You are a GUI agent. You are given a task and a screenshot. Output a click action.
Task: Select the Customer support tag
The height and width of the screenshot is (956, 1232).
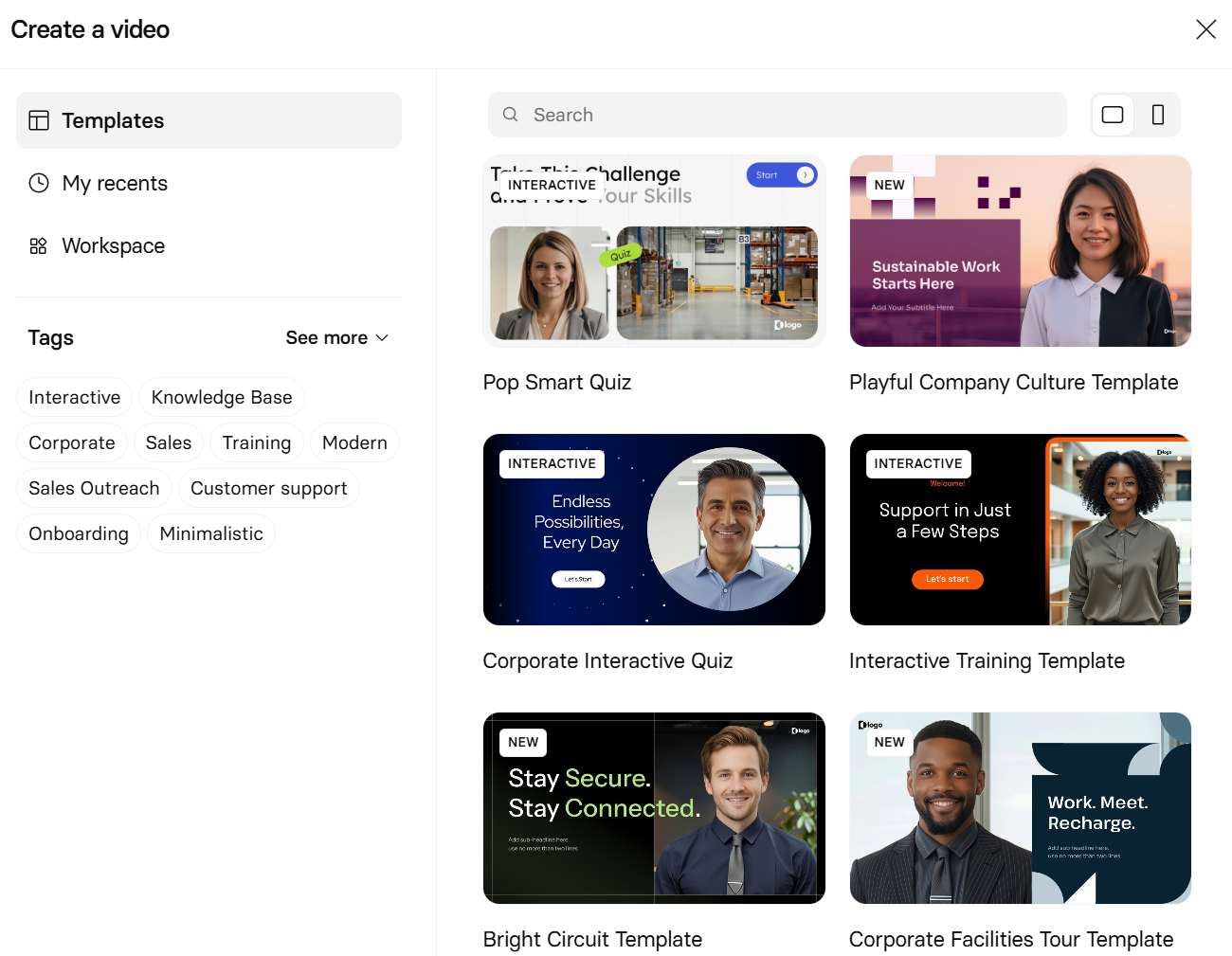tap(268, 488)
